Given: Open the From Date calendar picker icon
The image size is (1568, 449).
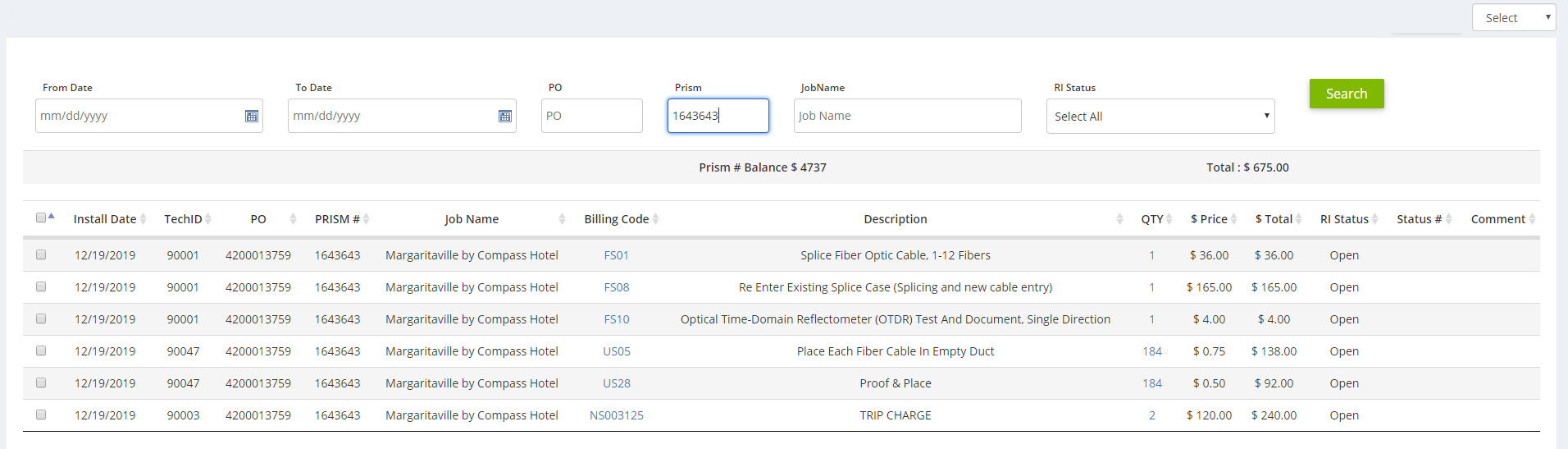Looking at the screenshot, I should point(252,117).
